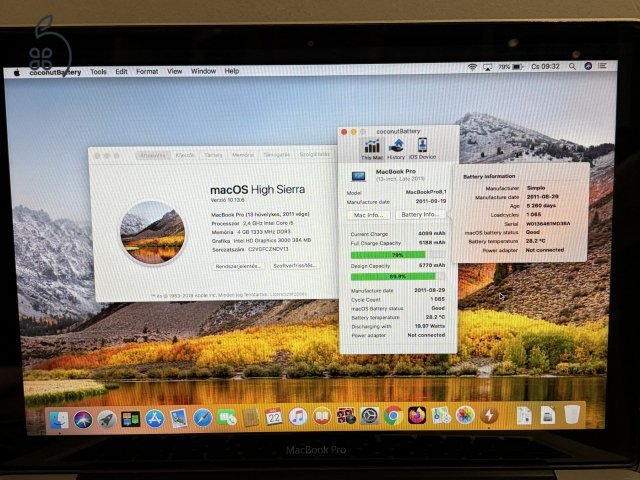
Task: Click coconutBattery lightning icon in Dock
Action: (489, 416)
